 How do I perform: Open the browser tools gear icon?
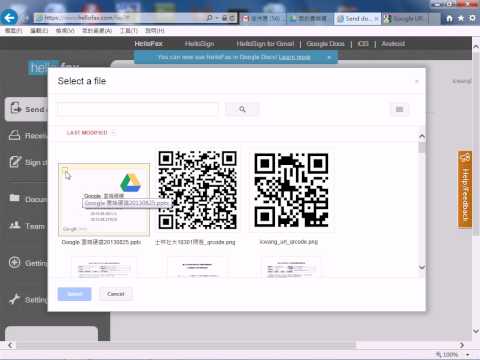(x=472, y=18)
